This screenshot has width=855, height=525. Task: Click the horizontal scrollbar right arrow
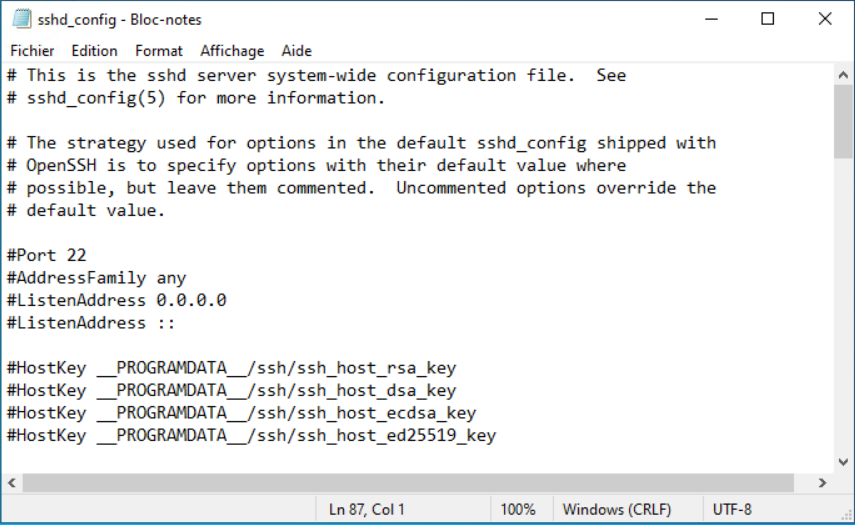point(822,483)
